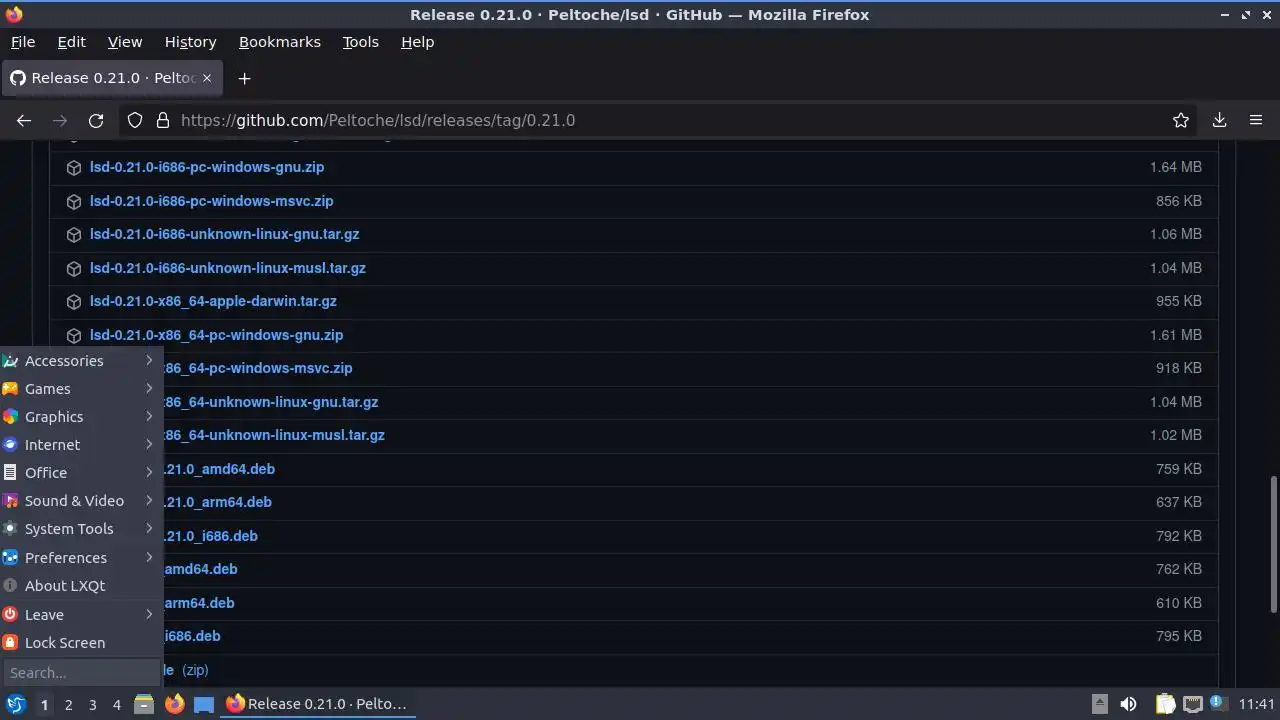This screenshot has height=720, width=1280.
Task: Switch to virtual desktop 4
Action: click(x=116, y=705)
